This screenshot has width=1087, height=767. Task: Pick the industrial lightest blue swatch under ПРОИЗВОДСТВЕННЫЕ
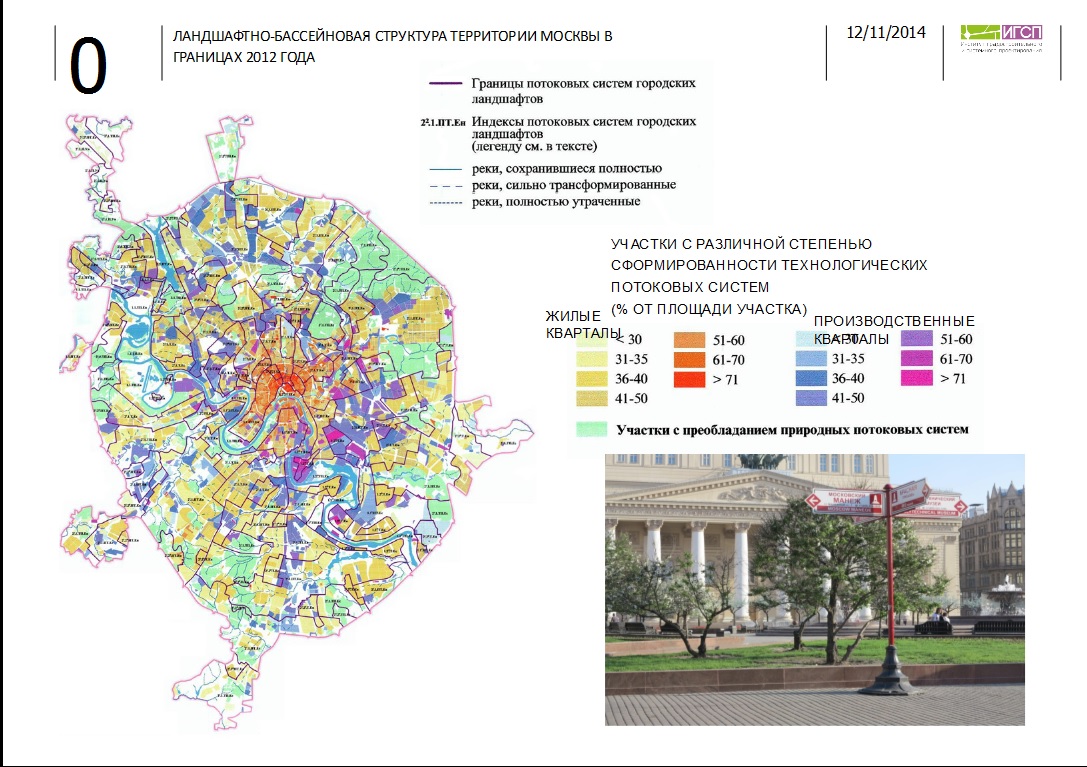(811, 339)
